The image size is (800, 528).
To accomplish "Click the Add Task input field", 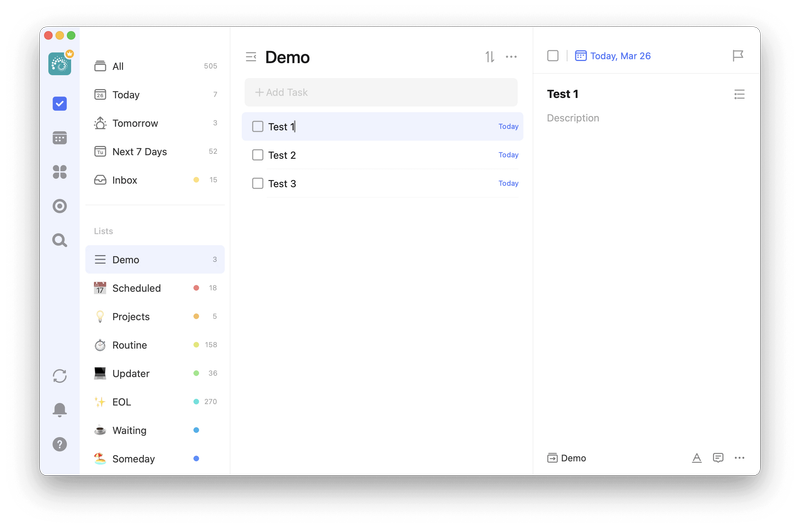I will pyautogui.click(x=381, y=92).
